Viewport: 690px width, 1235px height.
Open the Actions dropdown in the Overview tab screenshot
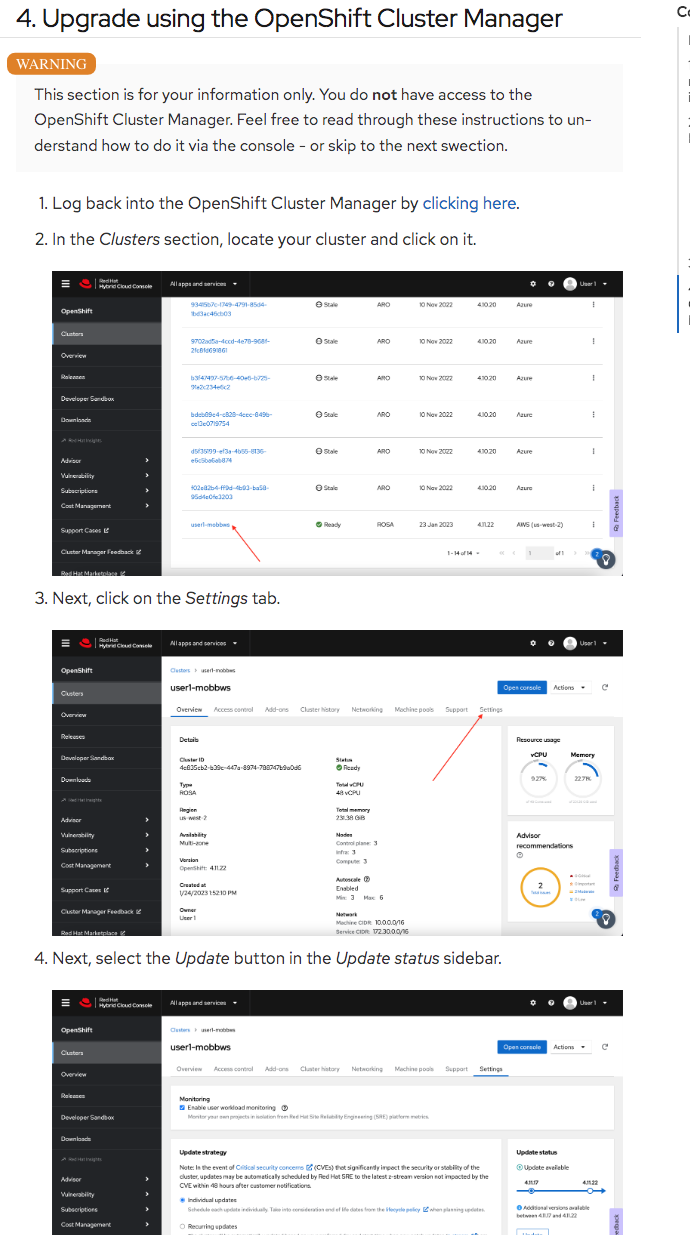[570, 687]
